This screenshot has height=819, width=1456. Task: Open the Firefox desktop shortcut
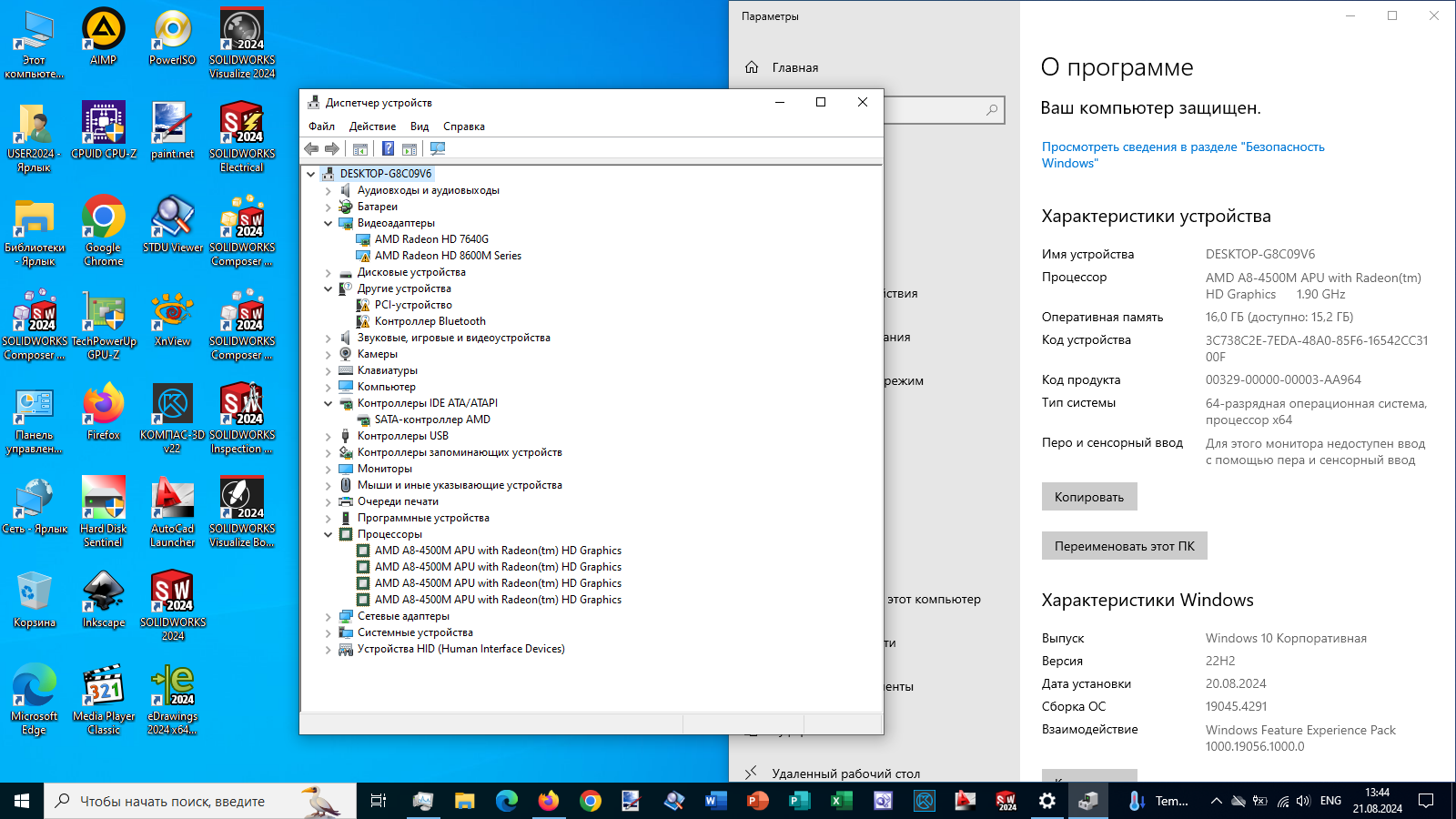(103, 411)
